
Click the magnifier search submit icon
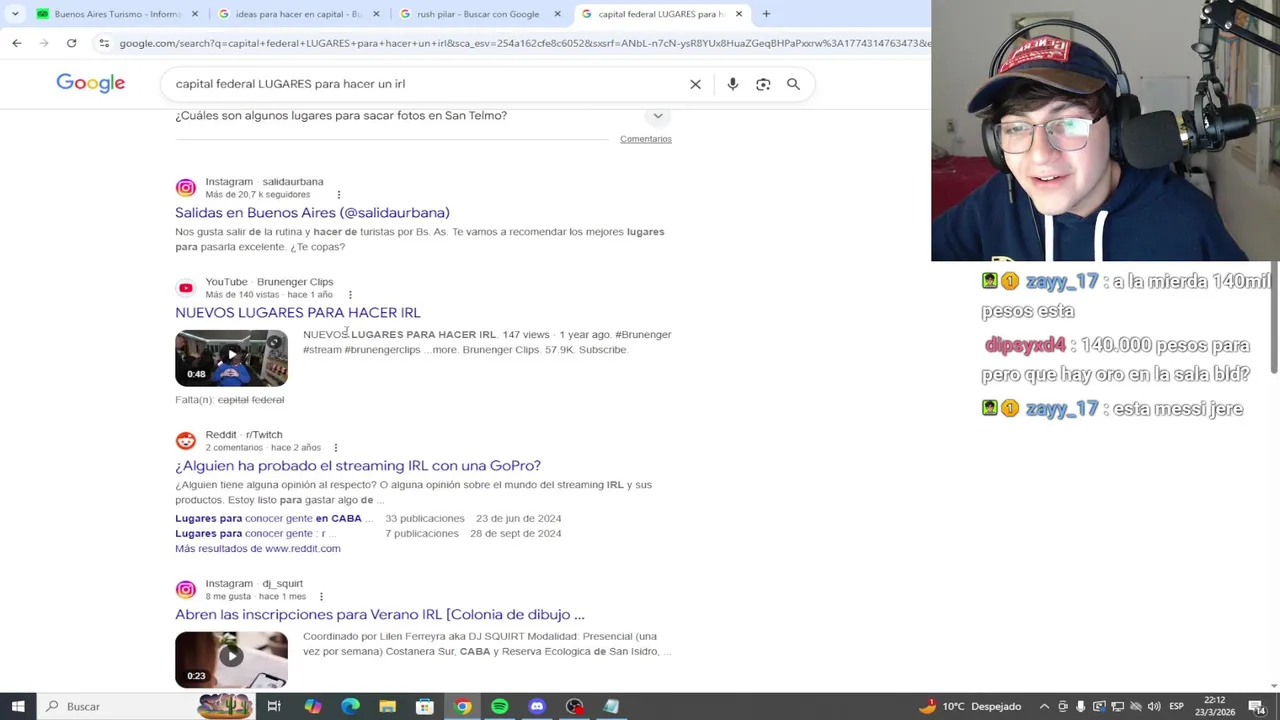pos(793,84)
